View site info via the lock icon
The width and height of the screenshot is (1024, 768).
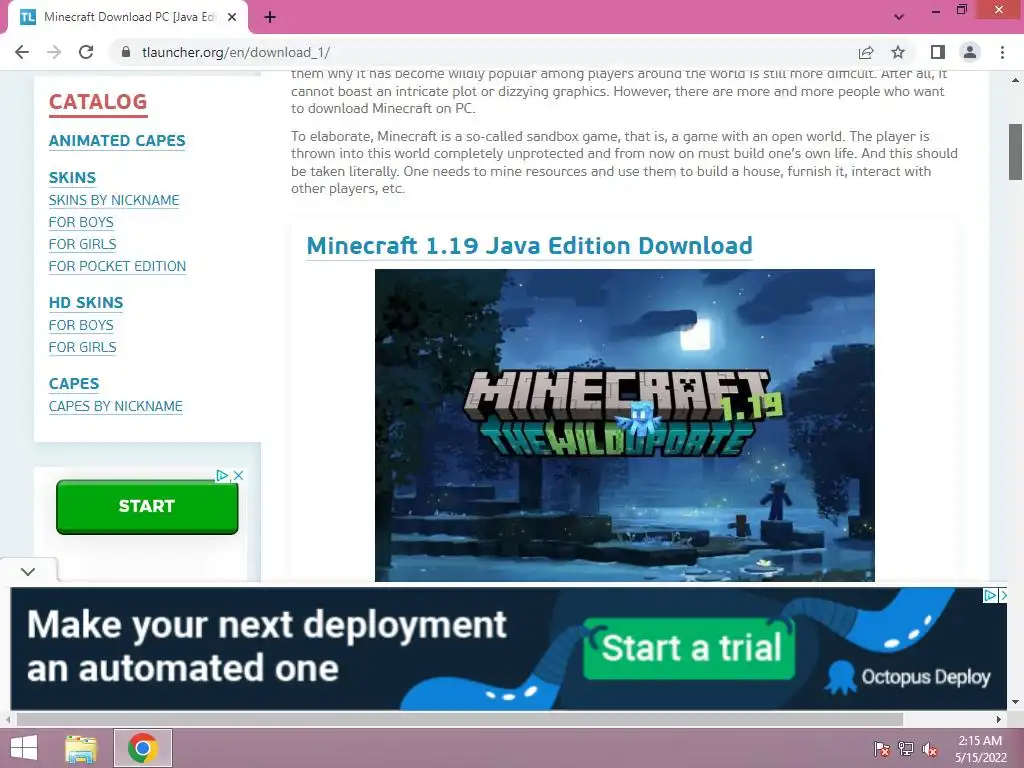(126, 52)
